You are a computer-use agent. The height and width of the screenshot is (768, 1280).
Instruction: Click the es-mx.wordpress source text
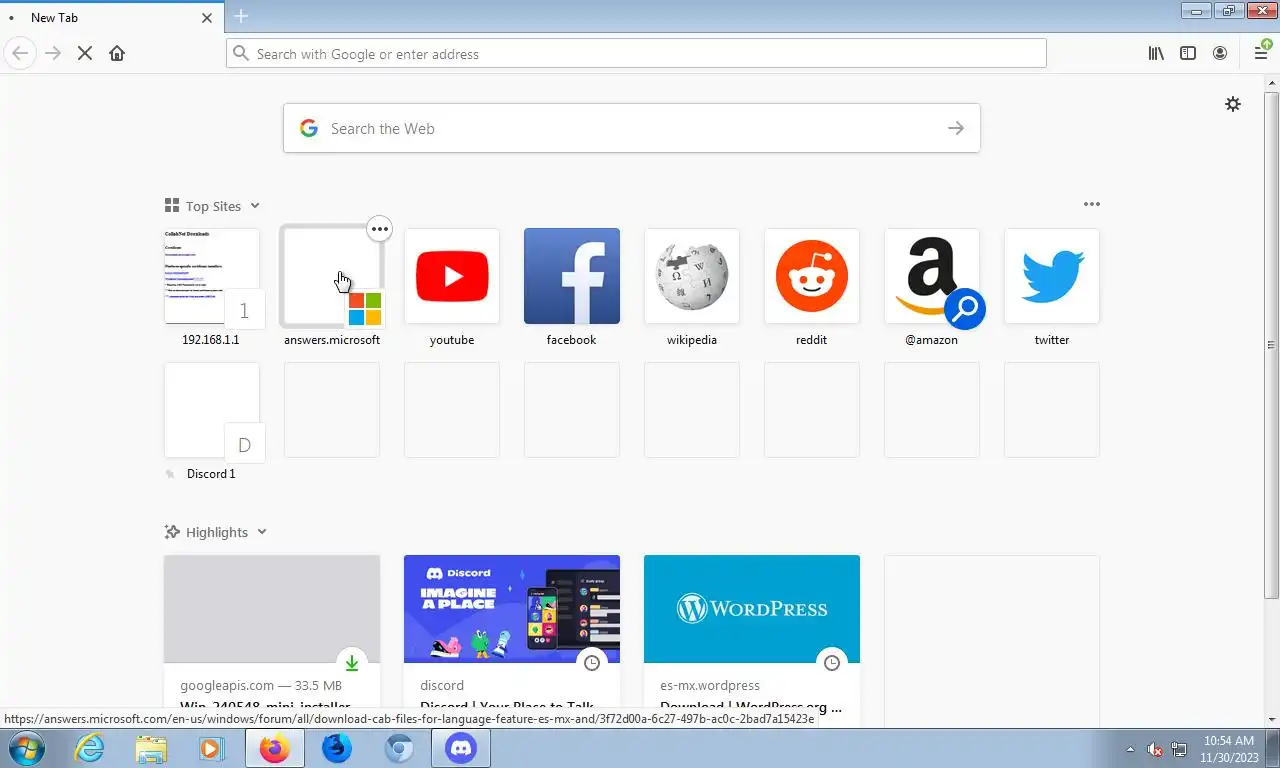[710, 685]
